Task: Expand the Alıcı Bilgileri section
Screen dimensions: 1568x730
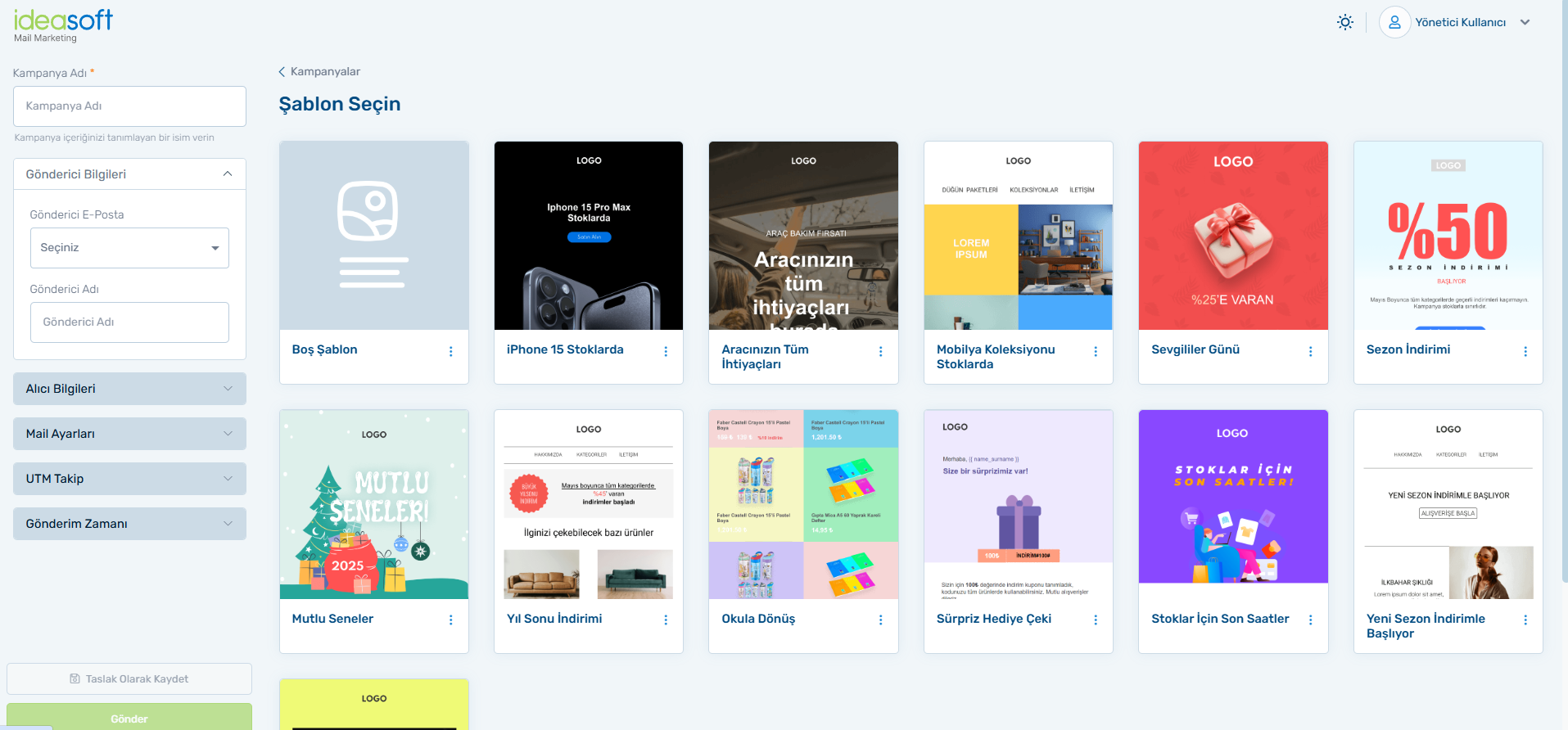Action: (129, 389)
